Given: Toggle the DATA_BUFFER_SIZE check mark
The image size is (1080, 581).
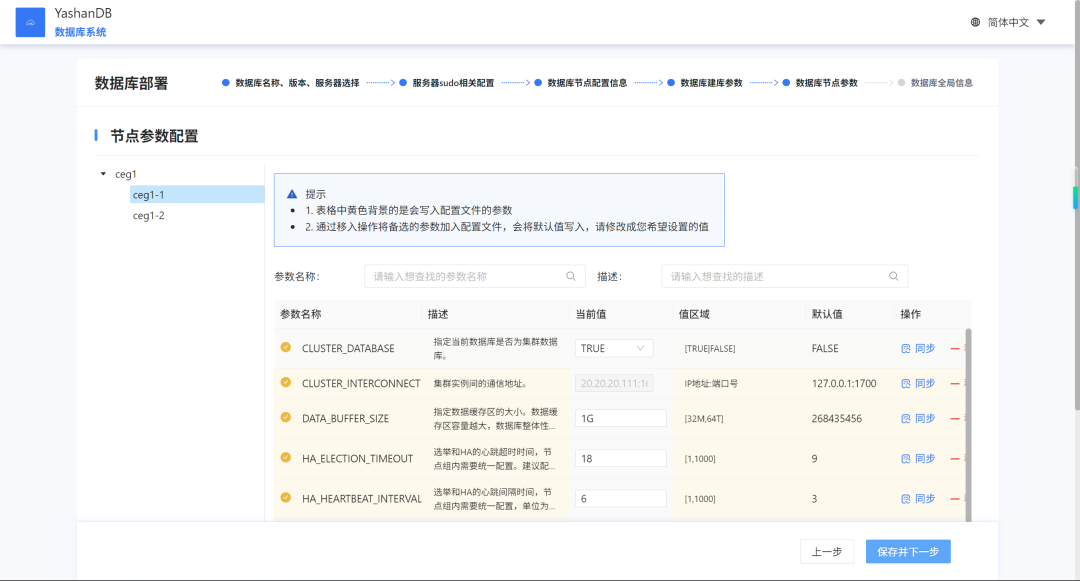Looking at the screenshot, I should [x=286, y=418].
